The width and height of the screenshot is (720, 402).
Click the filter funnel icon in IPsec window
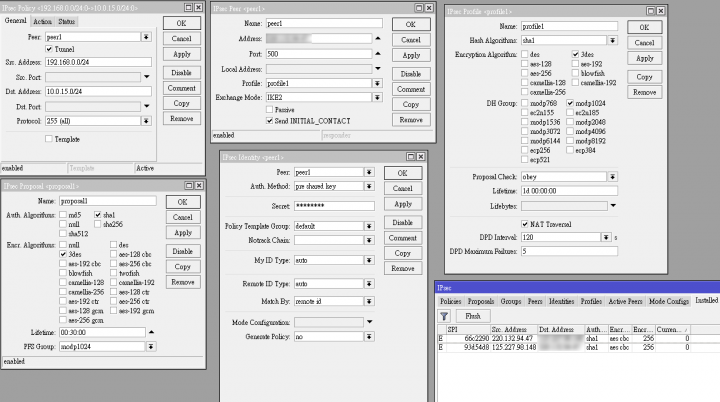click(444, 316)
